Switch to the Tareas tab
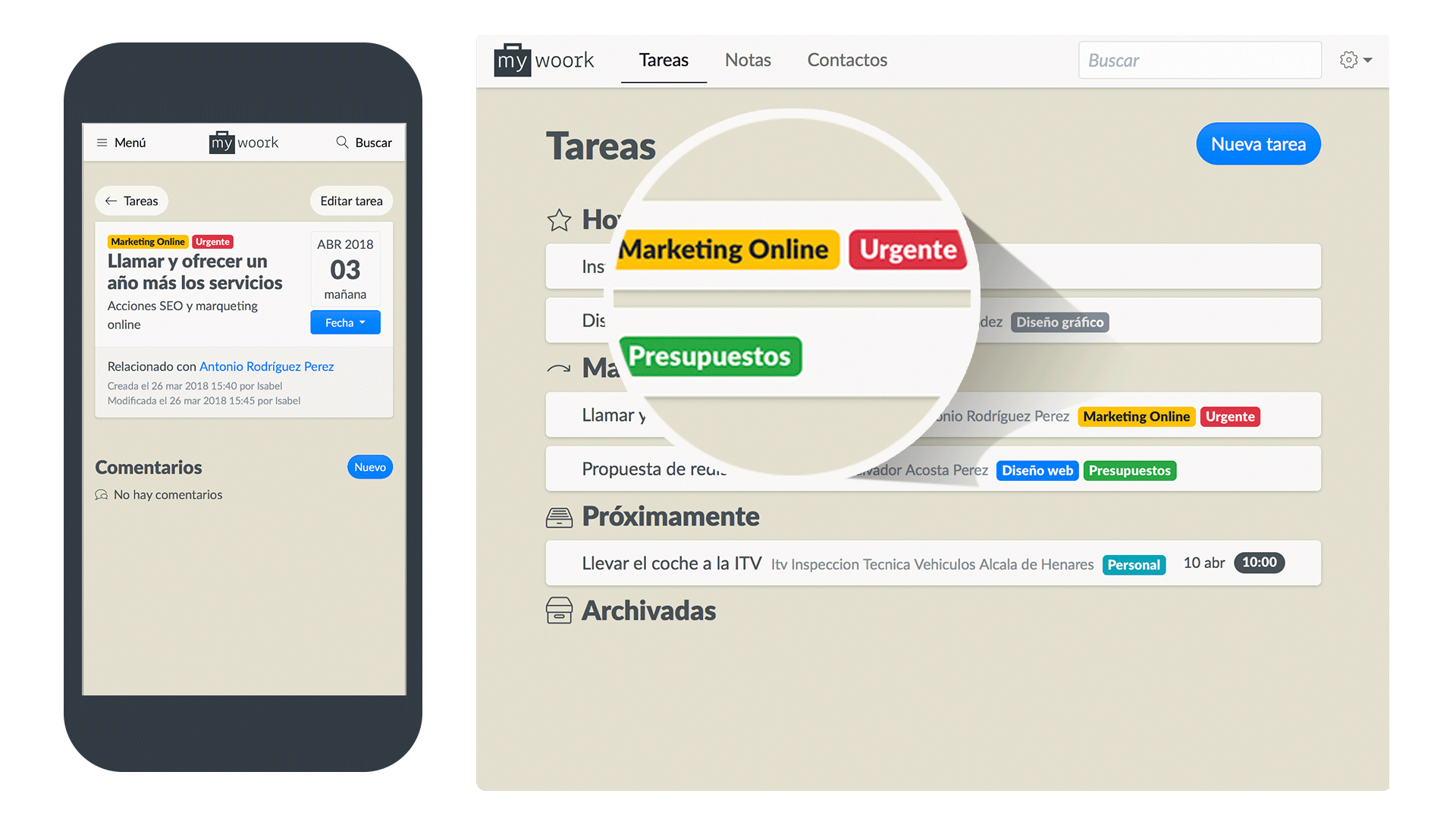This screenshot has width=1456, height=819. pos(664,60)
